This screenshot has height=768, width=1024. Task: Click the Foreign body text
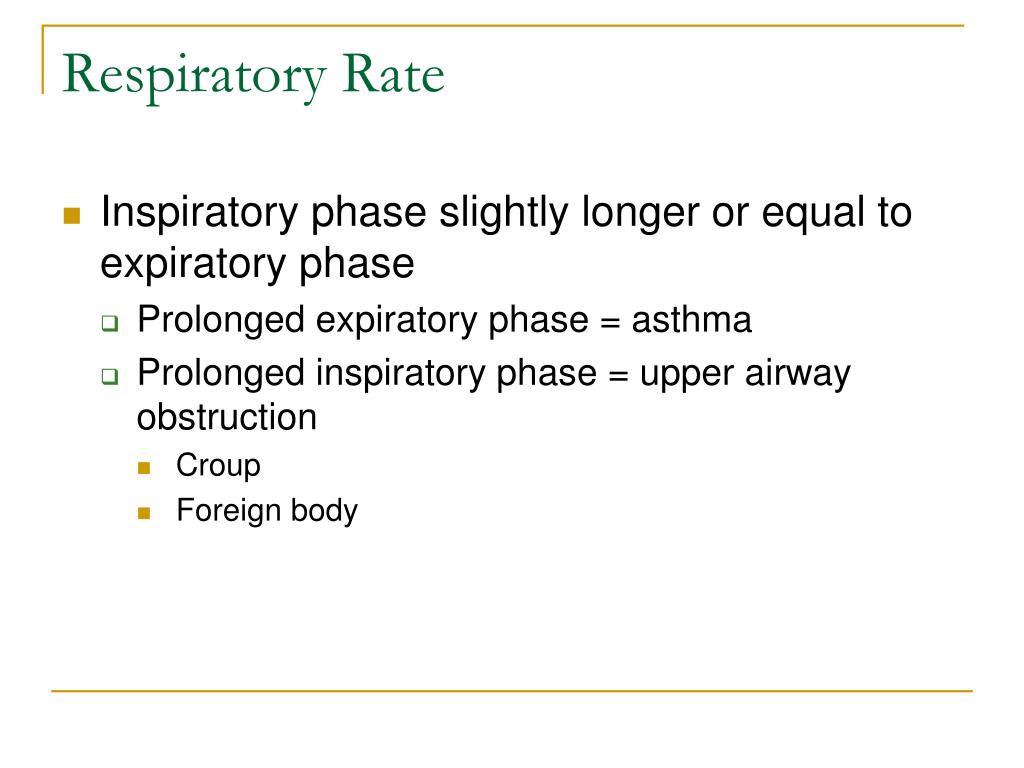pos(267,511)
